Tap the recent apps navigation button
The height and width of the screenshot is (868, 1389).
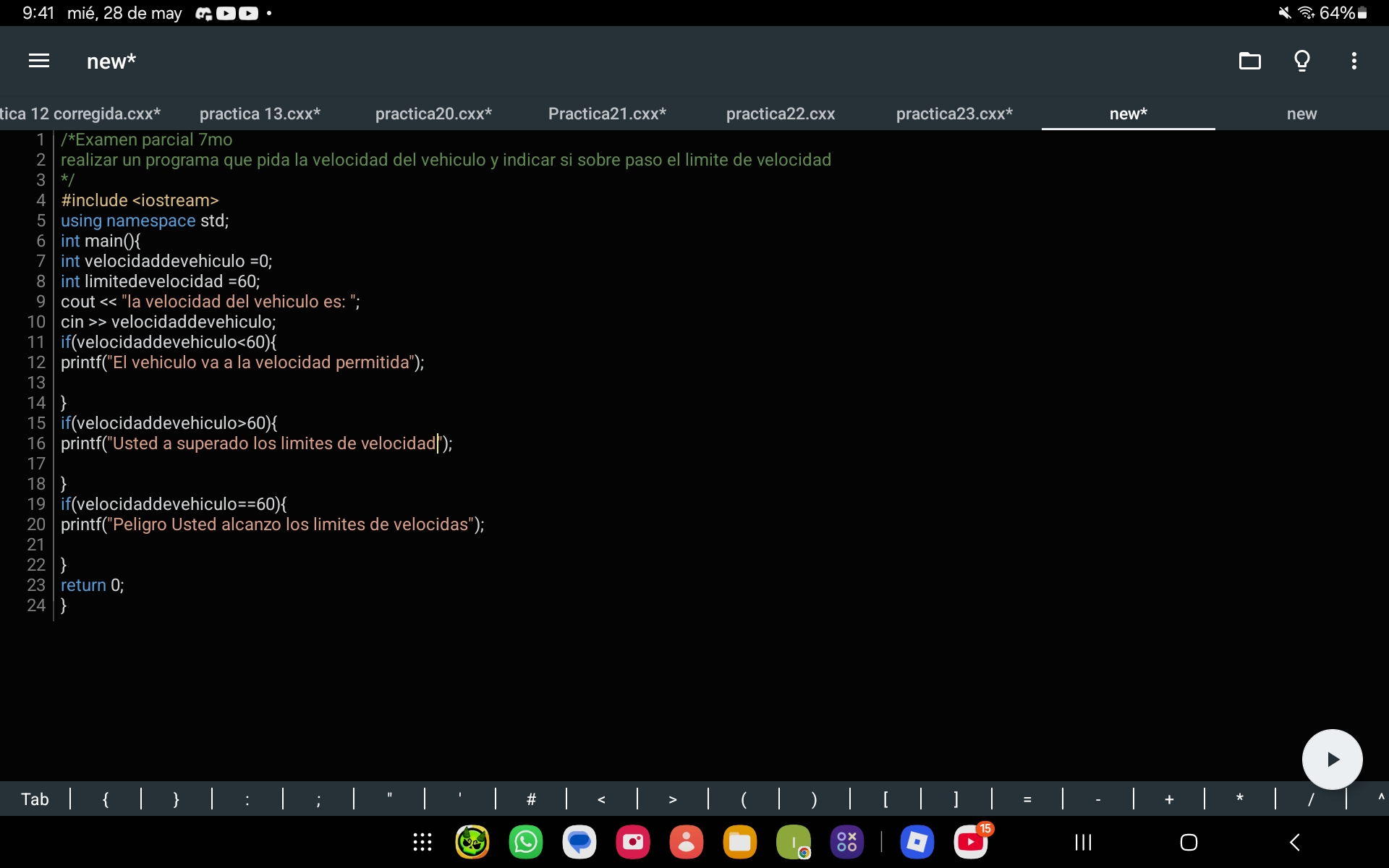click(1083, 842)
